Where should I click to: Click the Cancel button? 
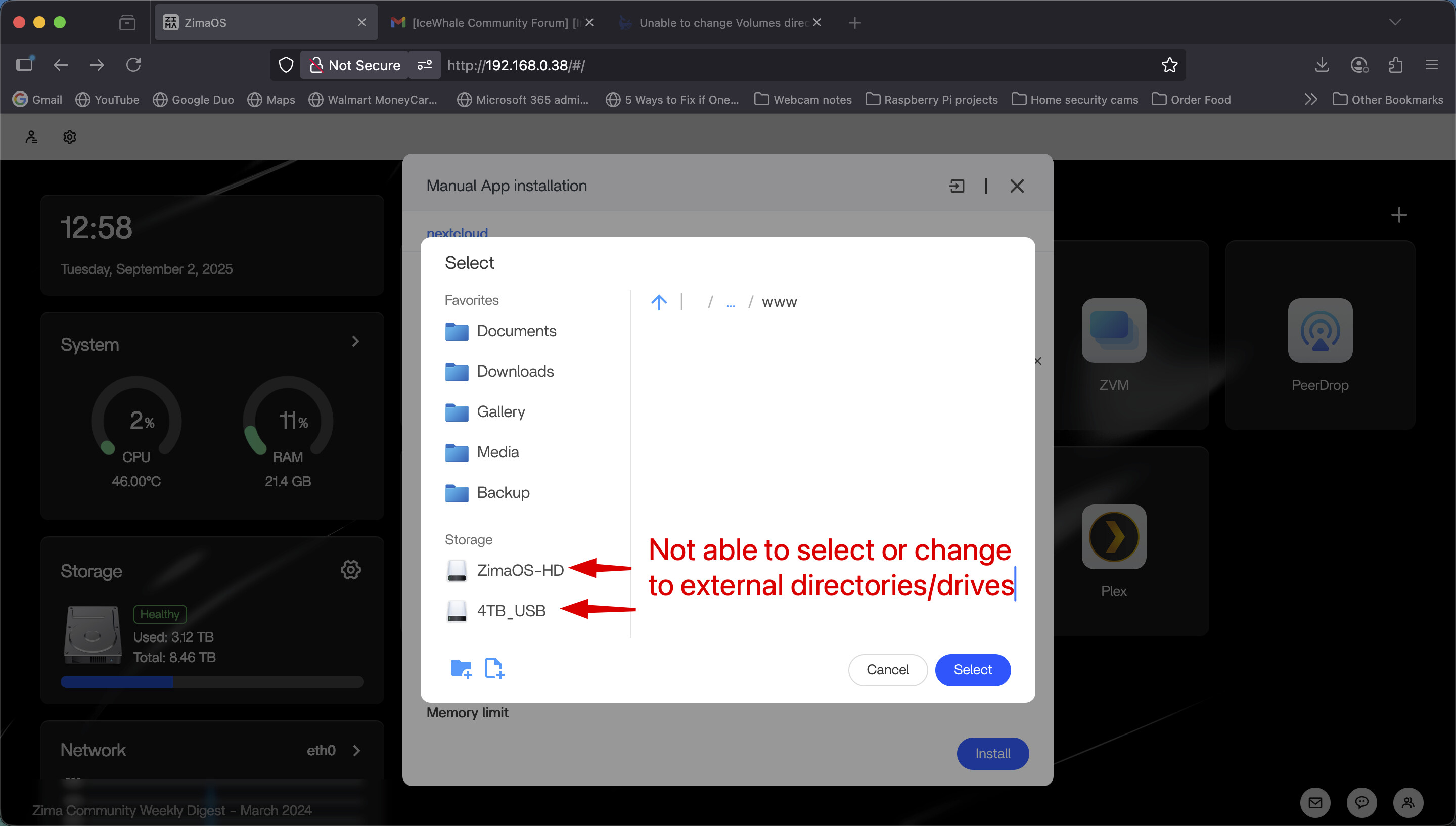click(x=887, y=670)
